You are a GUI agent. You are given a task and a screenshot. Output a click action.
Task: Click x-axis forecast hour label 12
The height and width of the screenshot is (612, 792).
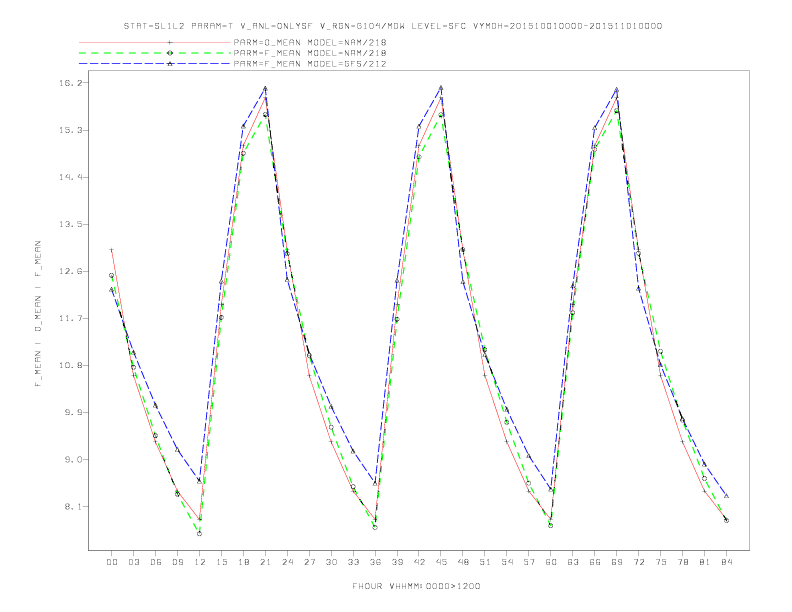[x=200, y=562]
